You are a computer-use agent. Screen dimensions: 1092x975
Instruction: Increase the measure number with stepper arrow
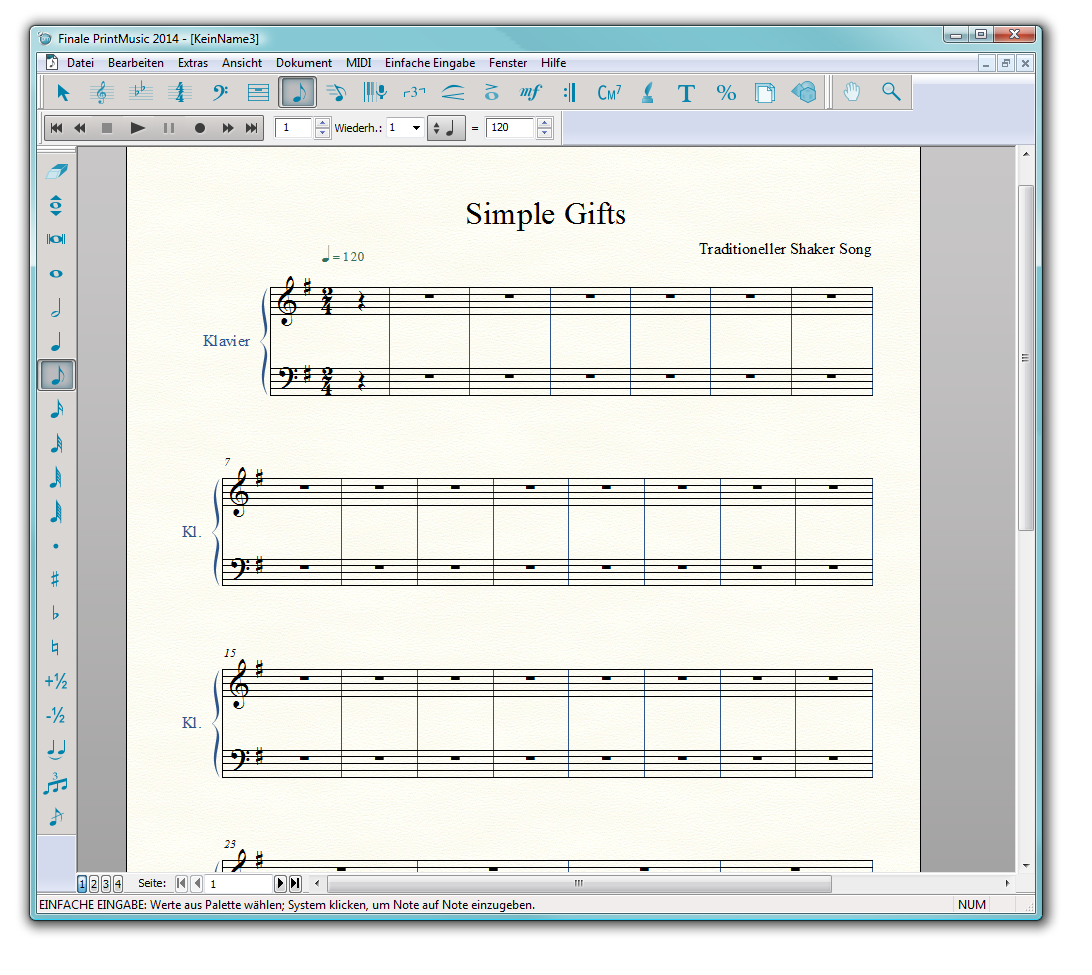pos(322,123)
